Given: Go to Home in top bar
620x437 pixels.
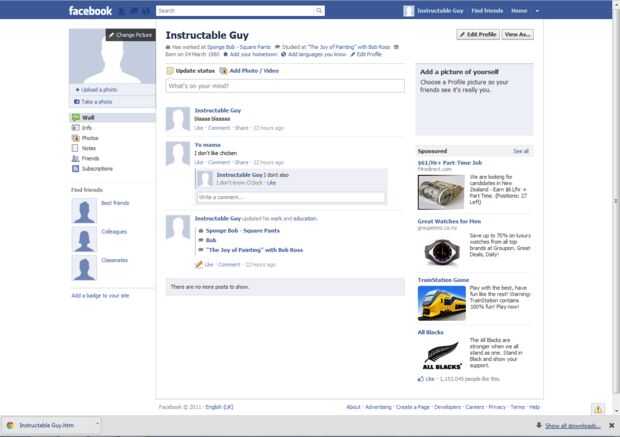Looking at the screenshot, I should (519, 11).
